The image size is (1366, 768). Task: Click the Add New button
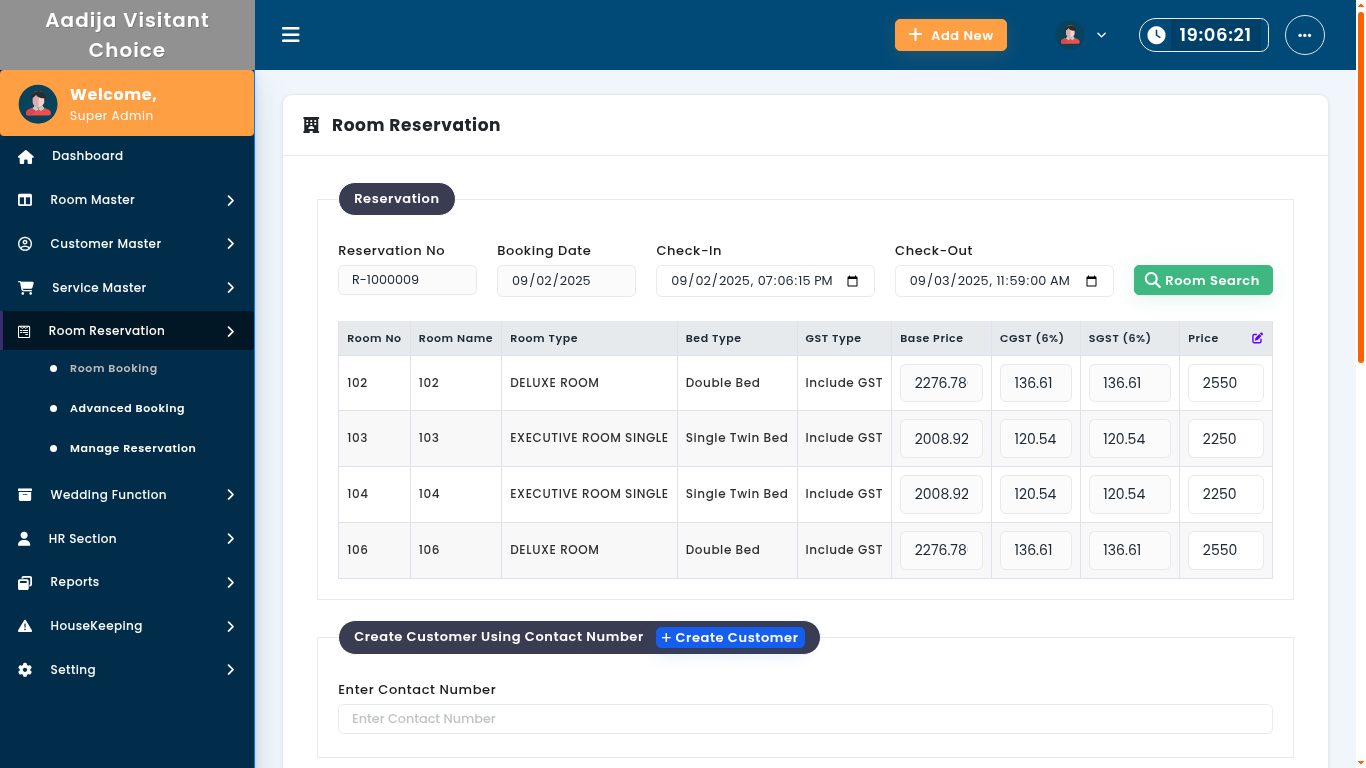pos(950,35)
